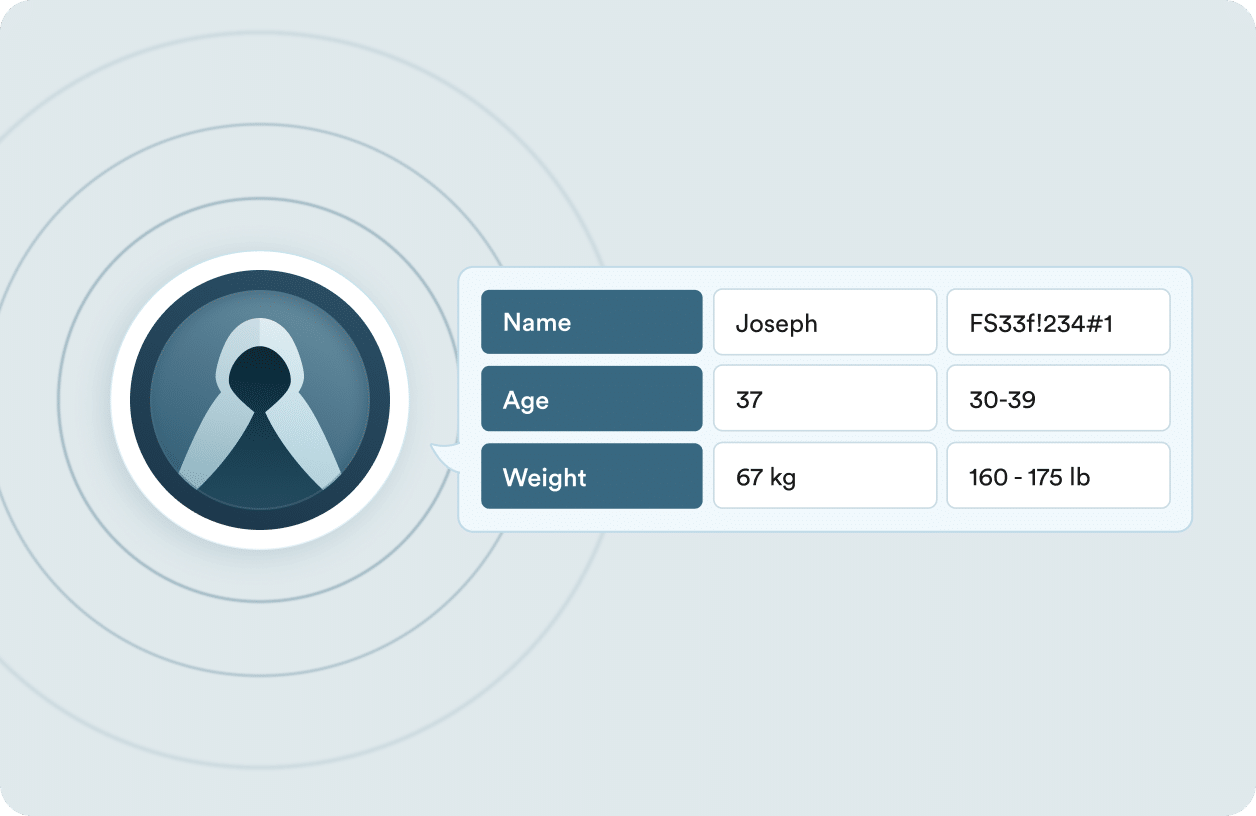Click the outermost faint concentric ring
Viewport: 1256px width, 816px height.
tap(260, 32)
